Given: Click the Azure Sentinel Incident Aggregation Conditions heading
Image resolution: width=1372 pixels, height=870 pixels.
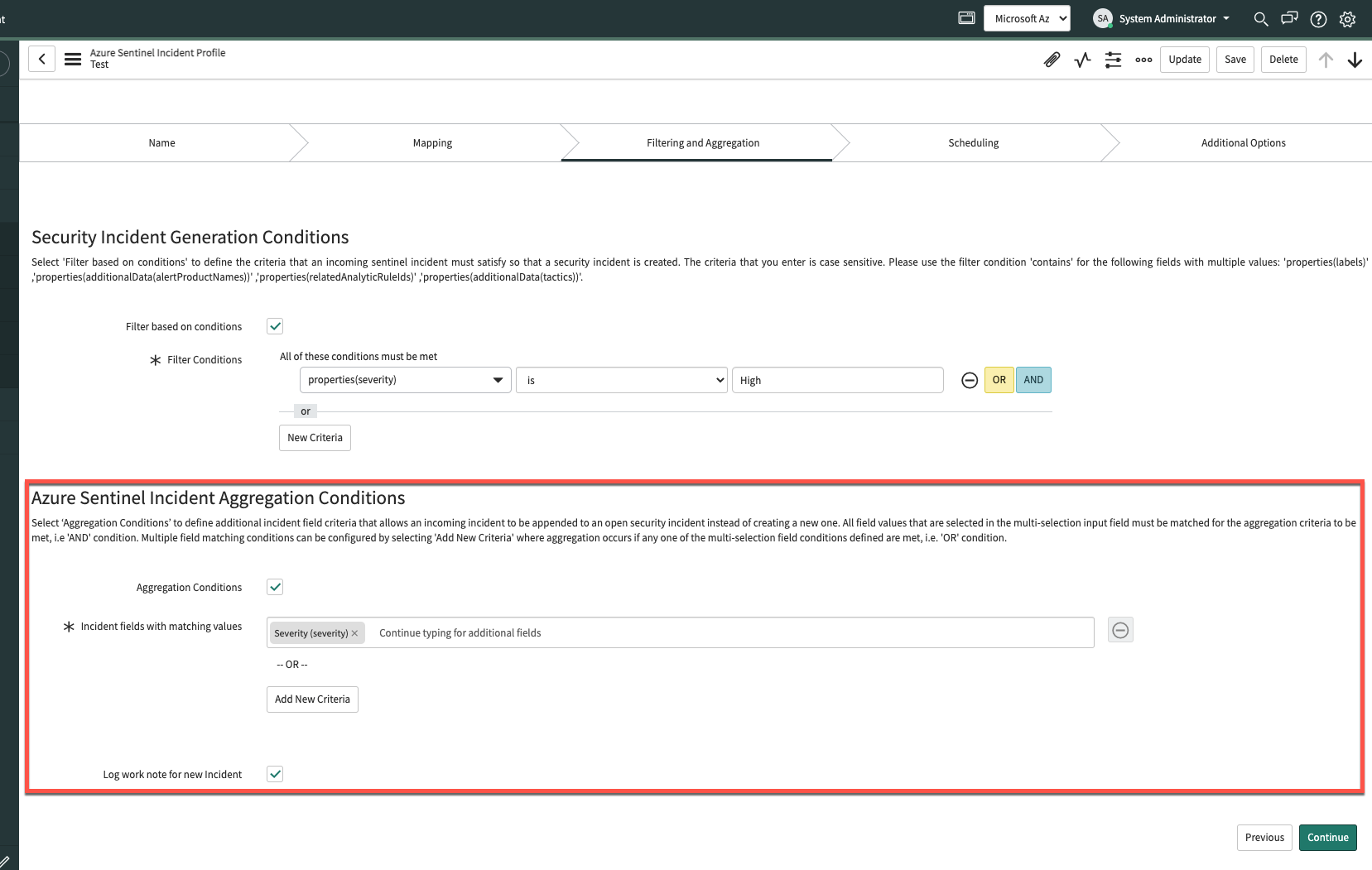Looking at the screenshot, I should coord(219,498).
